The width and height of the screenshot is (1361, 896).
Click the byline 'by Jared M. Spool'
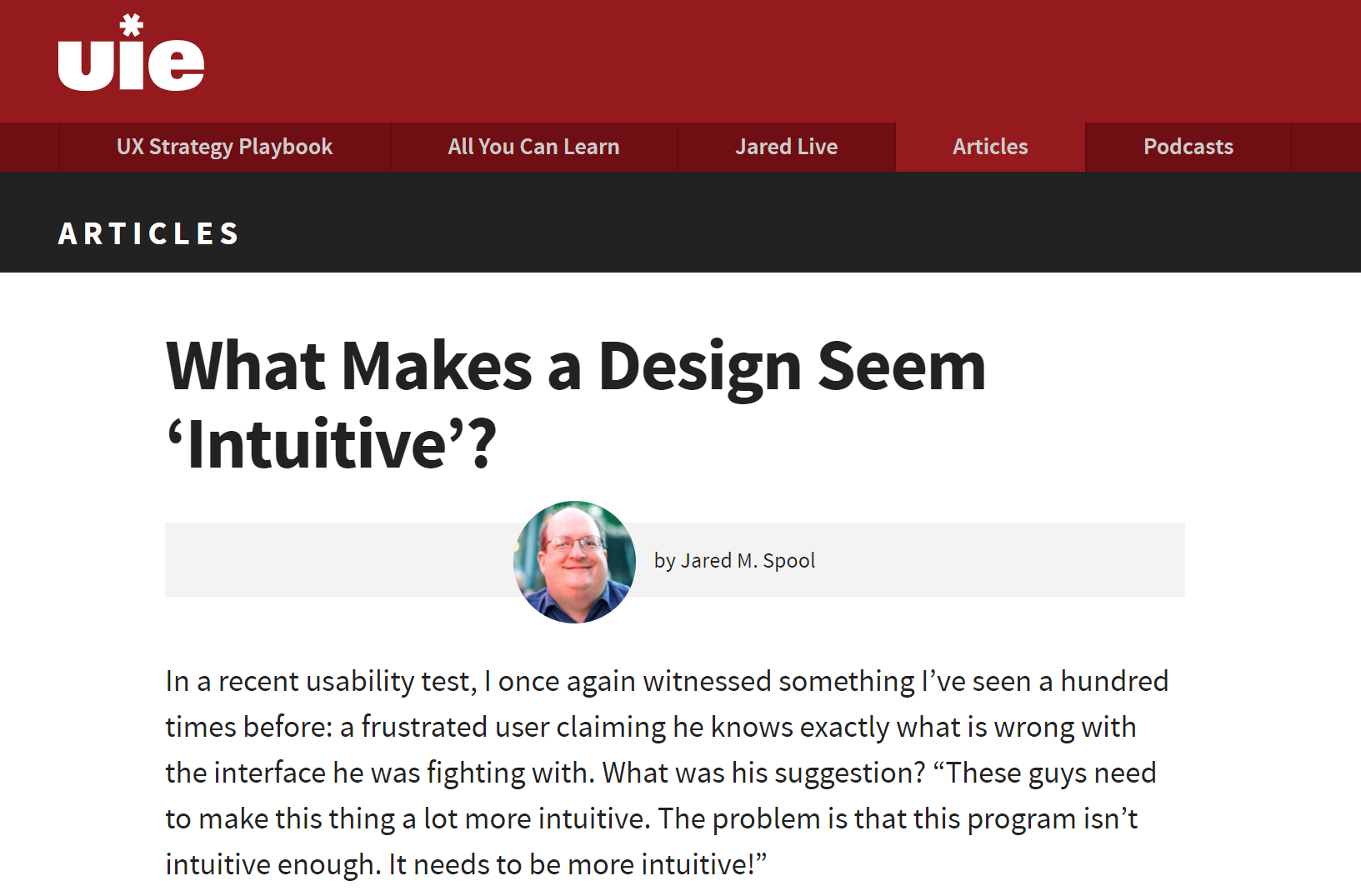(734, 561)
